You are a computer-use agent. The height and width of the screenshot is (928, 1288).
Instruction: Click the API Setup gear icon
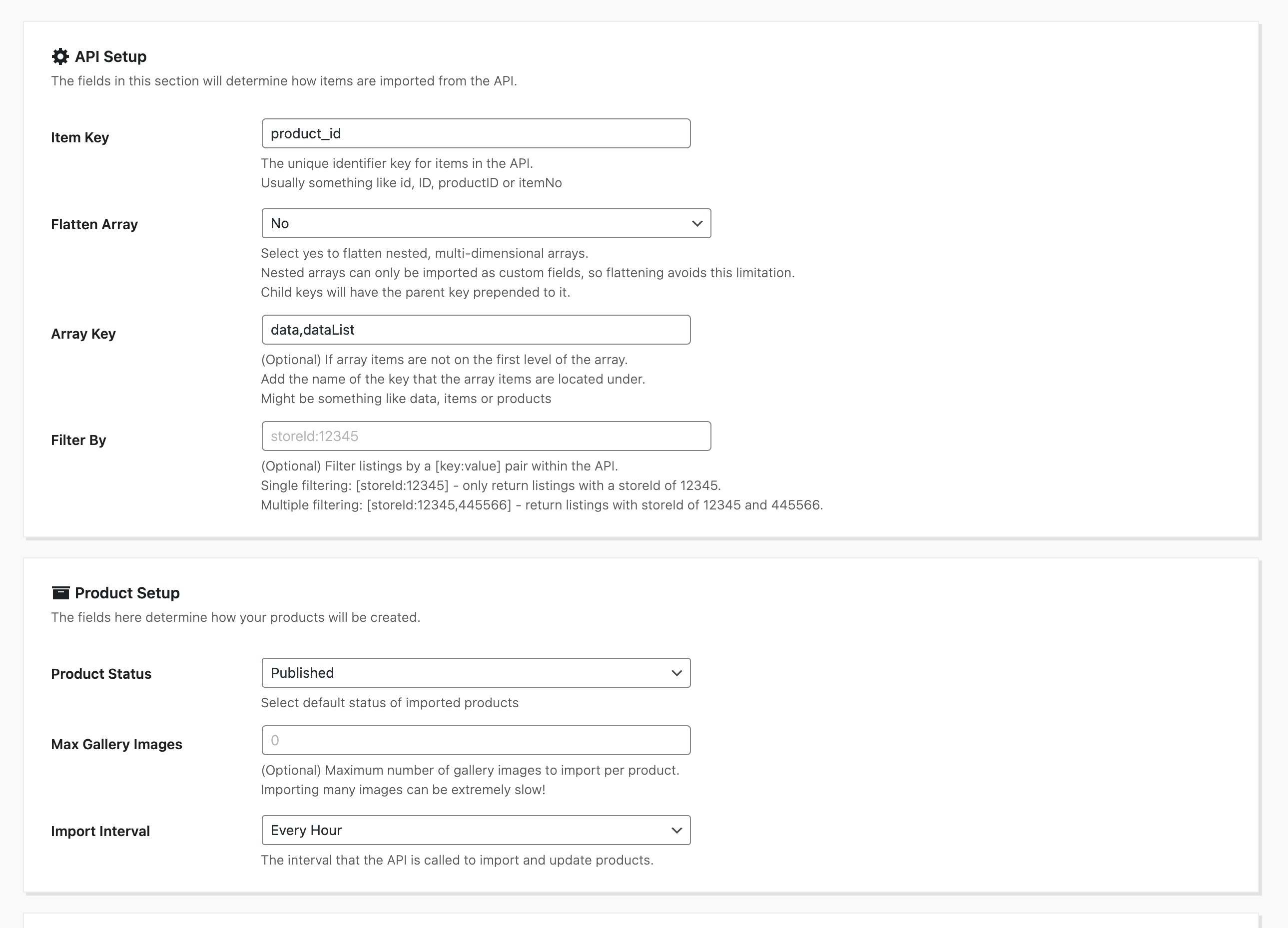[x=60, y=56]
